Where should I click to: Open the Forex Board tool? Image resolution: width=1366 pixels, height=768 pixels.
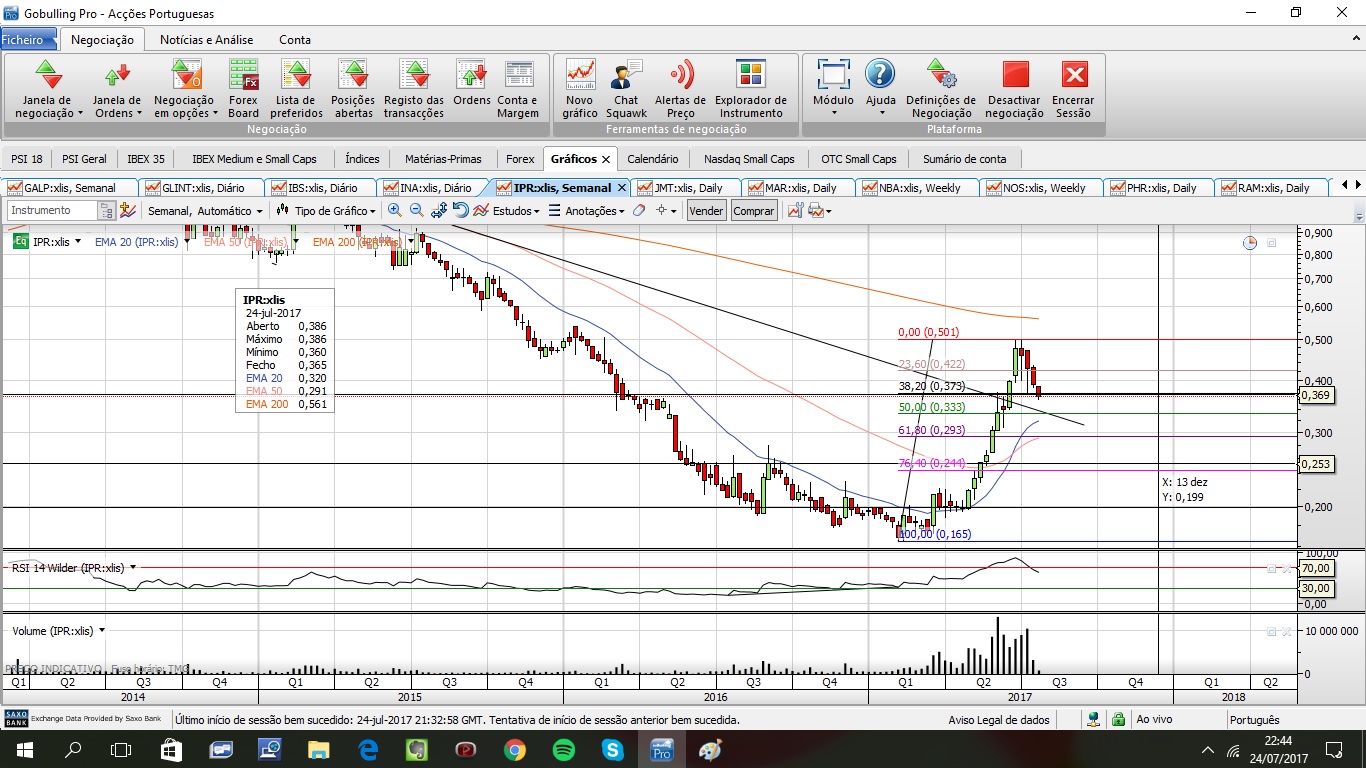243,87
